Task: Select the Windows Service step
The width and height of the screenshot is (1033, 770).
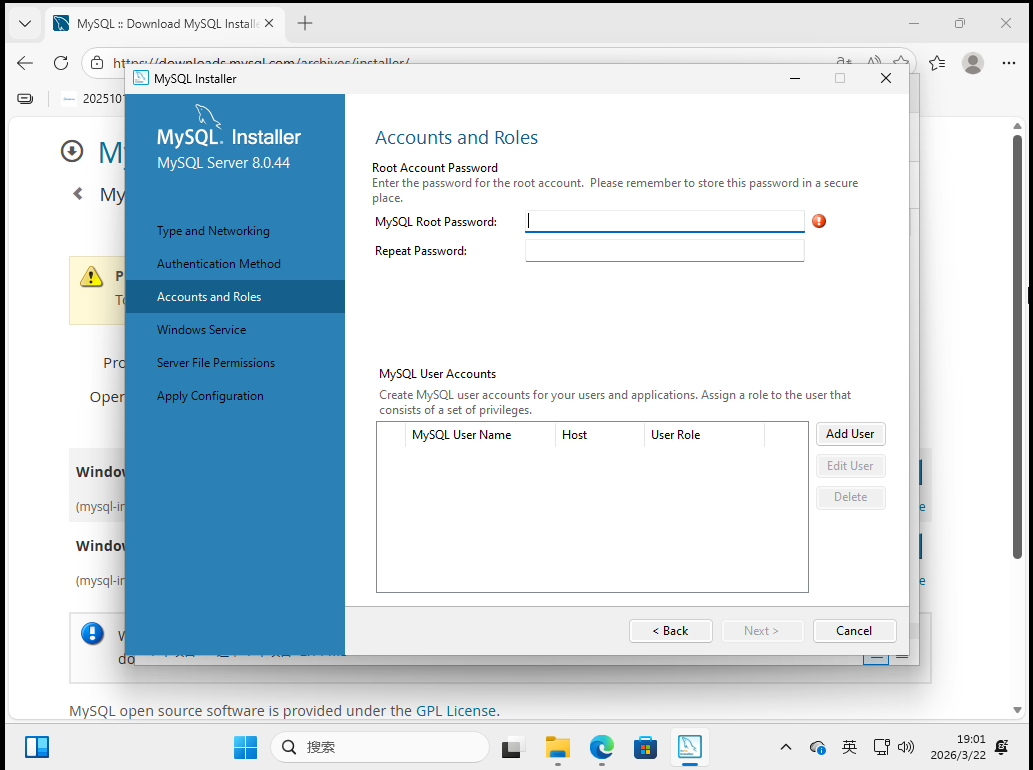Action: [x=201, y=330]
